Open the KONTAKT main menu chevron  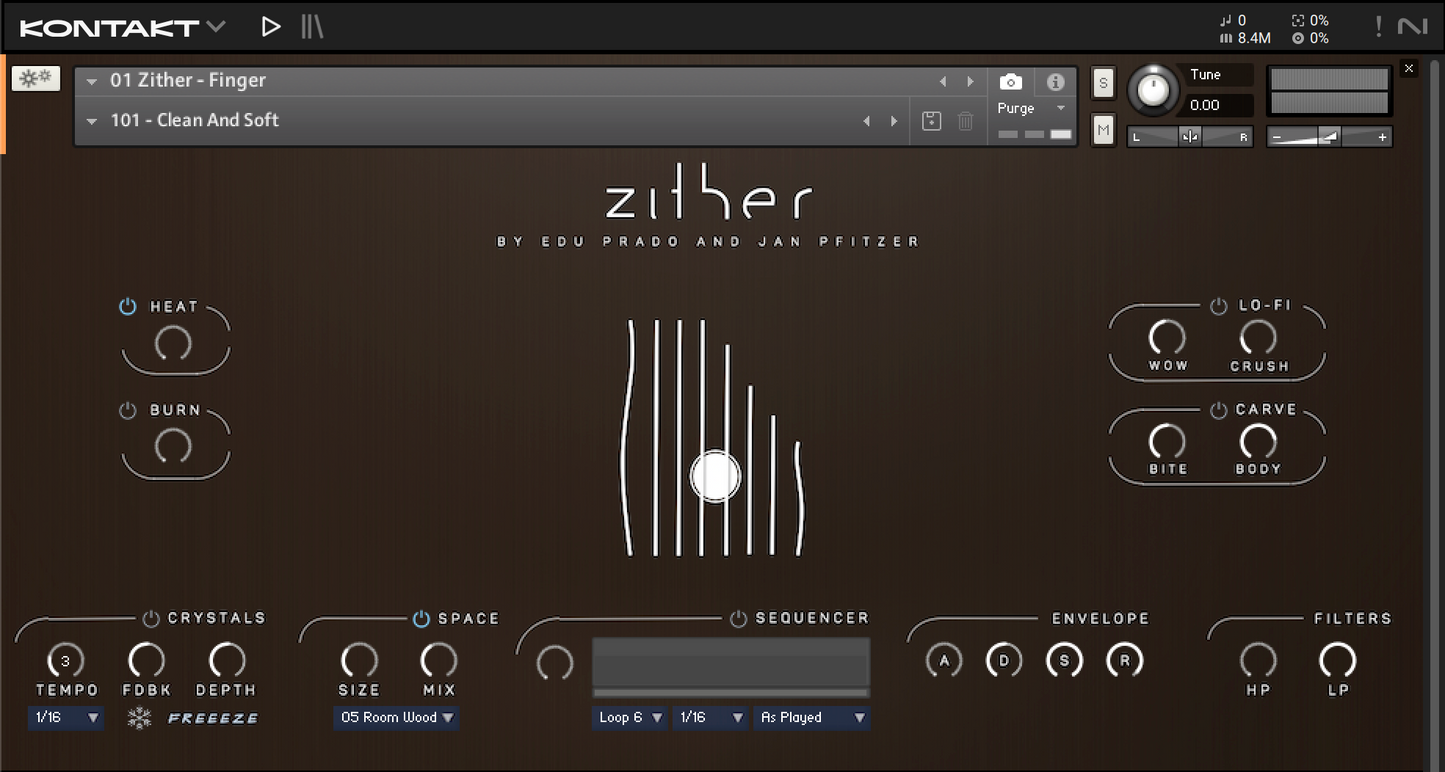point(213,27)
